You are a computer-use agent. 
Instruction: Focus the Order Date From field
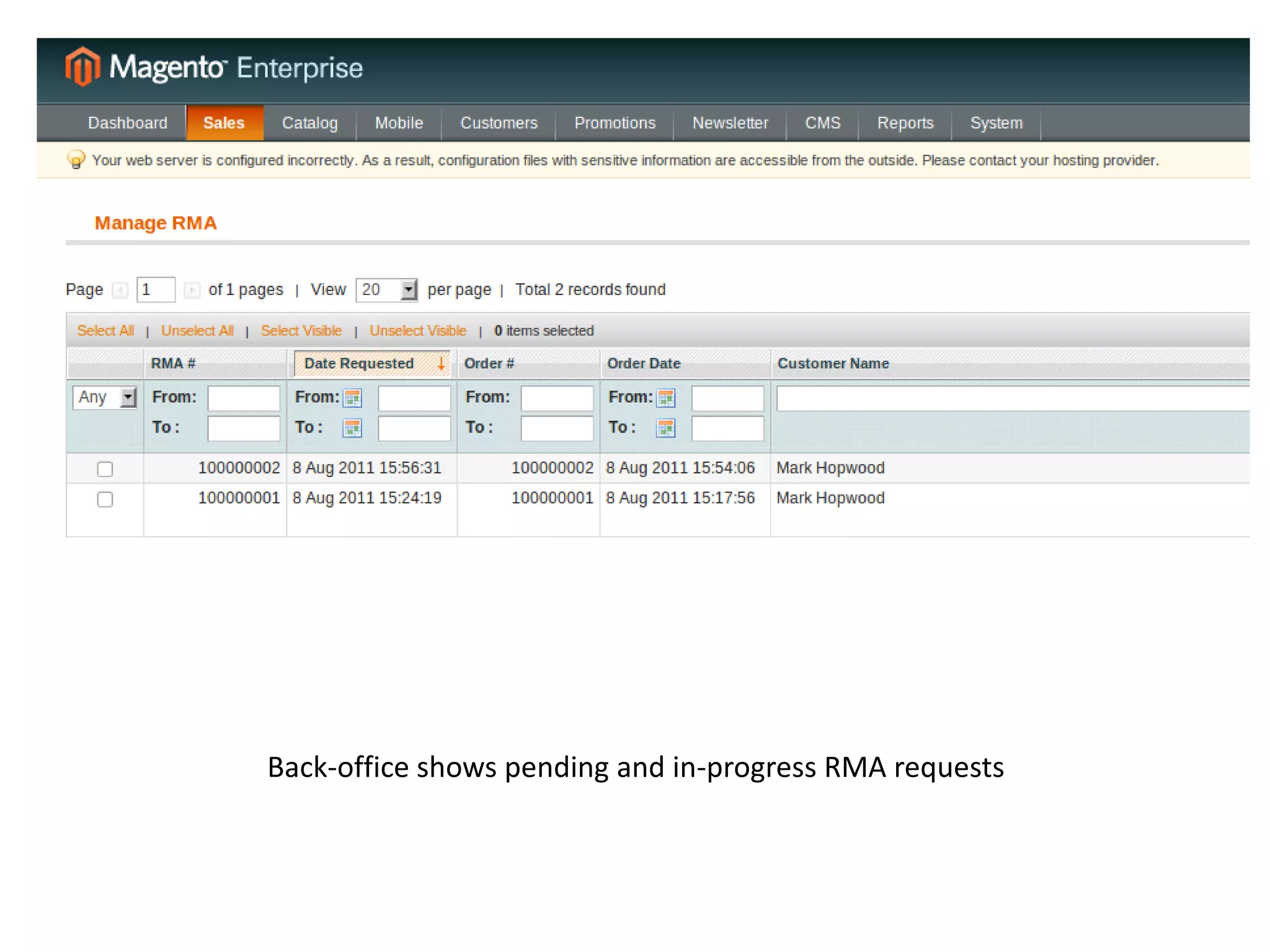(x=727, y=398)
